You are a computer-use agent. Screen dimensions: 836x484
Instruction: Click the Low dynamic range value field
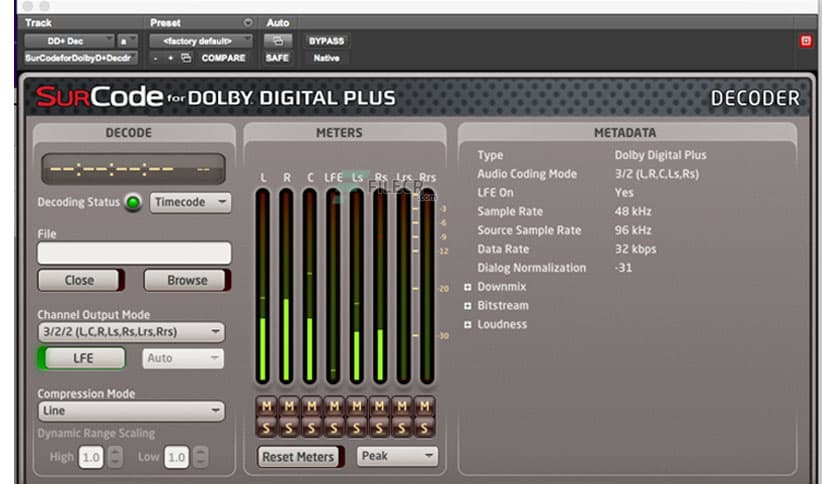point(176,457)
